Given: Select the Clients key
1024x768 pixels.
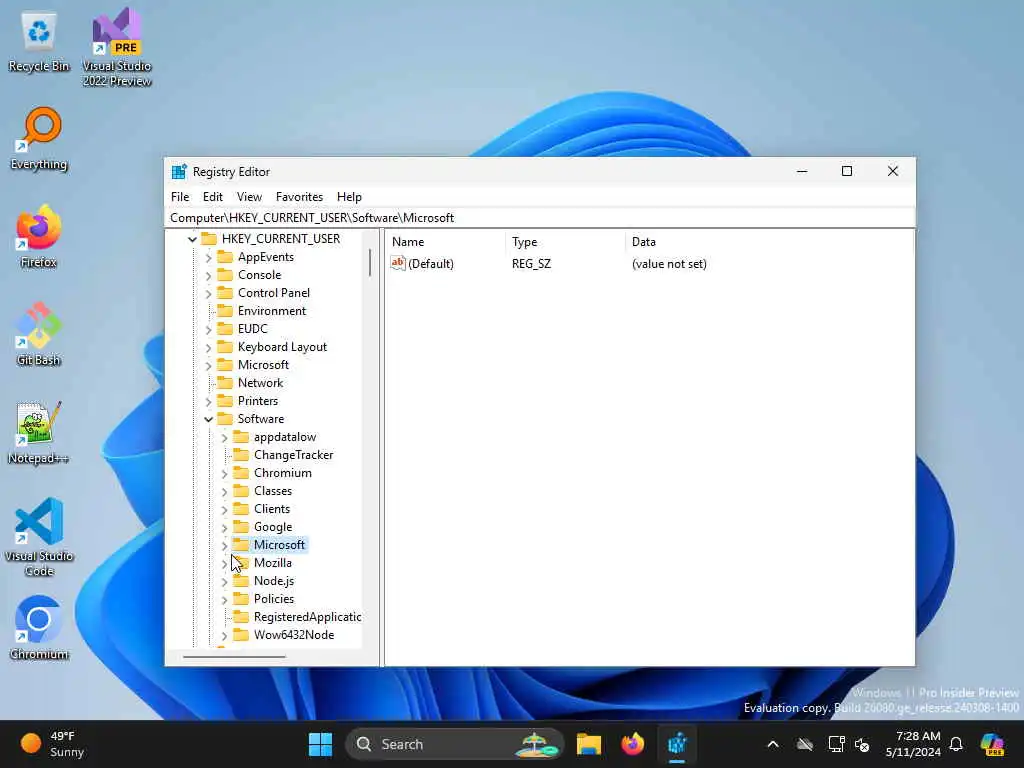Looking at the screenshot, I should (x=272, y=509).
